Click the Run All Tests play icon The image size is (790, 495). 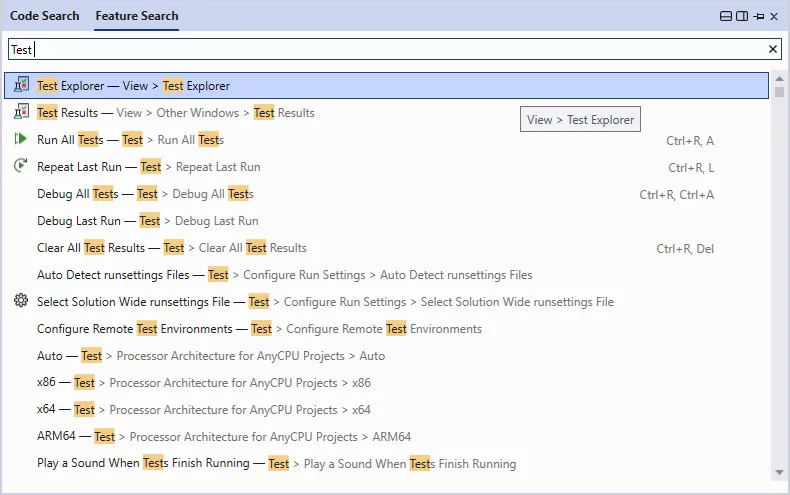(21, 139)
